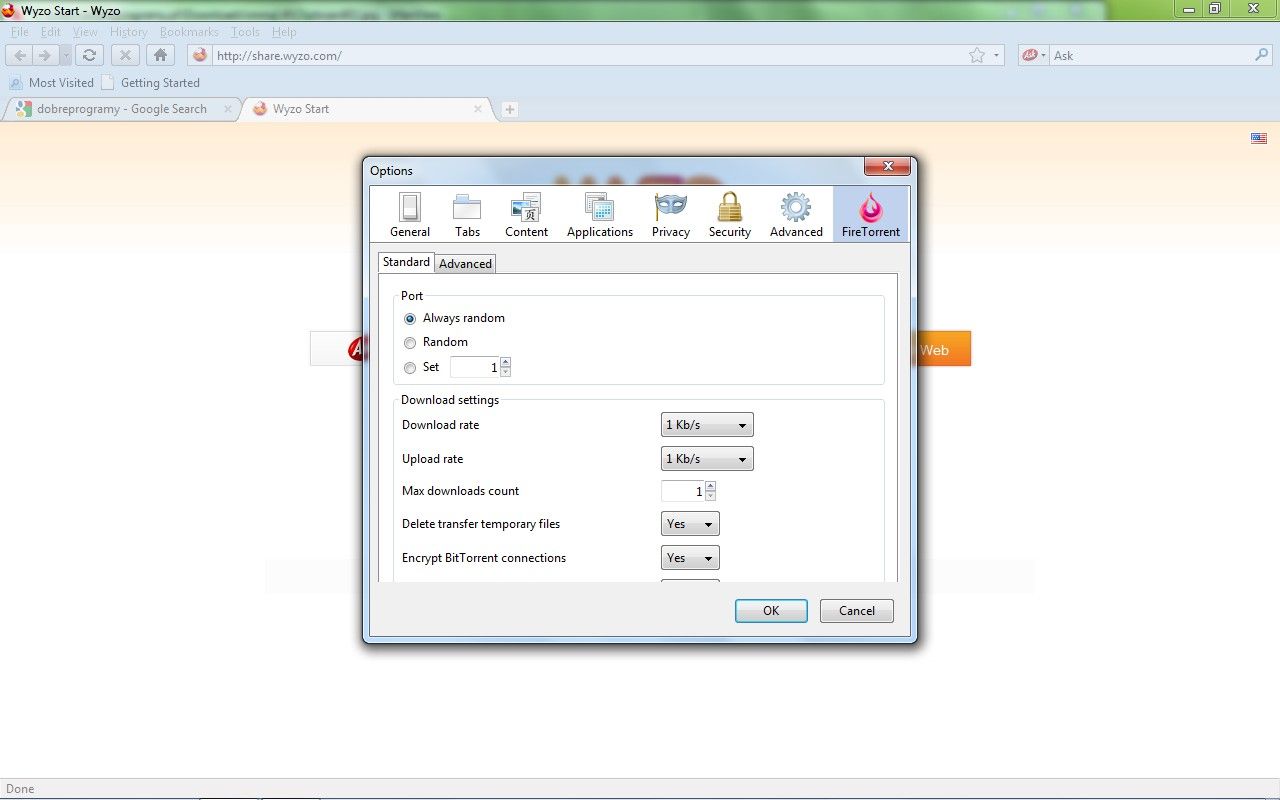1280x800 pixels.
Task: Start the search with the magnifier icon
Action: [1262, 56]
